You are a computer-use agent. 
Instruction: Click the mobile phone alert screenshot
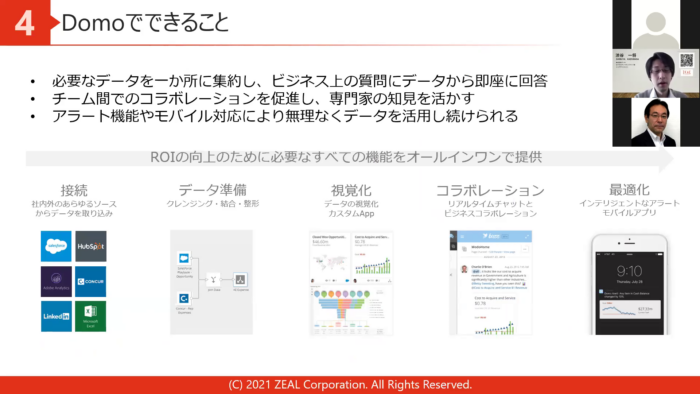pyautogui.click(x=629, y=284)
